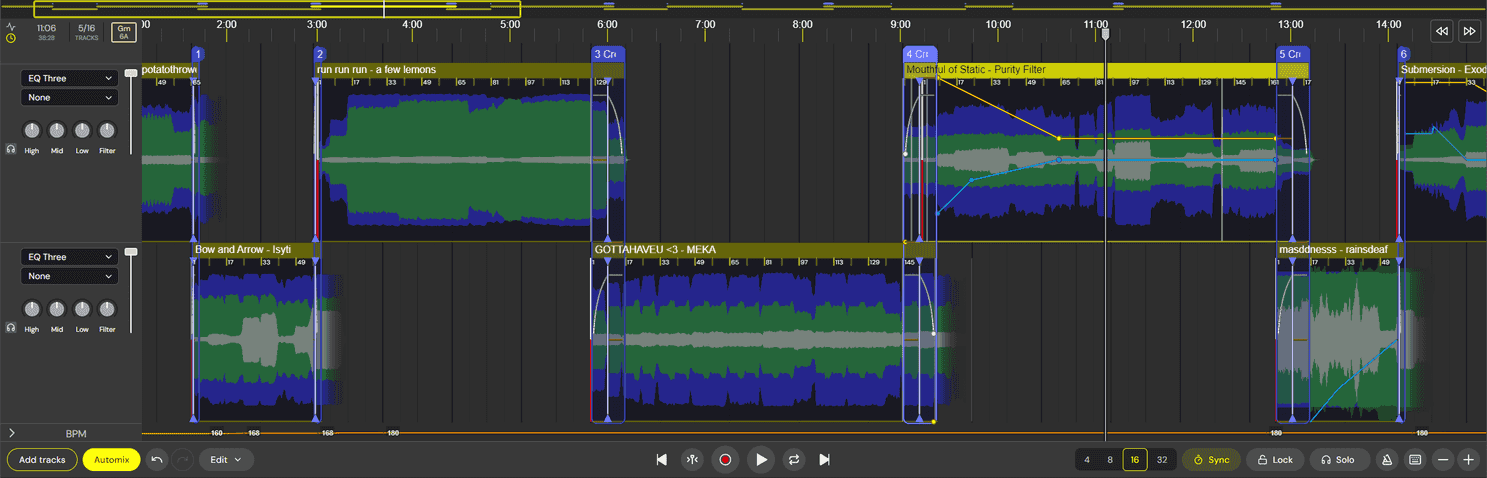Toggle the Sync button
Viewport: 1487px width, 478px height.
(1211, 460)
